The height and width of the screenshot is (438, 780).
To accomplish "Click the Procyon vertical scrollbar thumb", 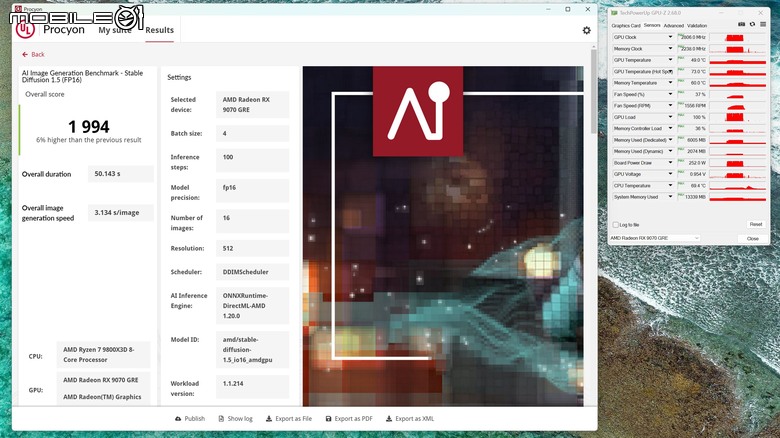I will pyautogui.click(x=593, y=91).
